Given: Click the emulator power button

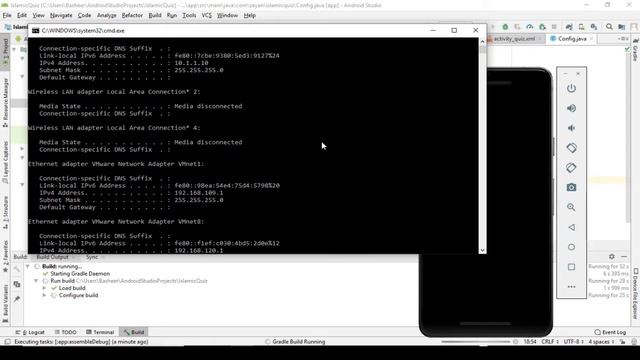Looking at the screenshot, I should tap(571, 88).
